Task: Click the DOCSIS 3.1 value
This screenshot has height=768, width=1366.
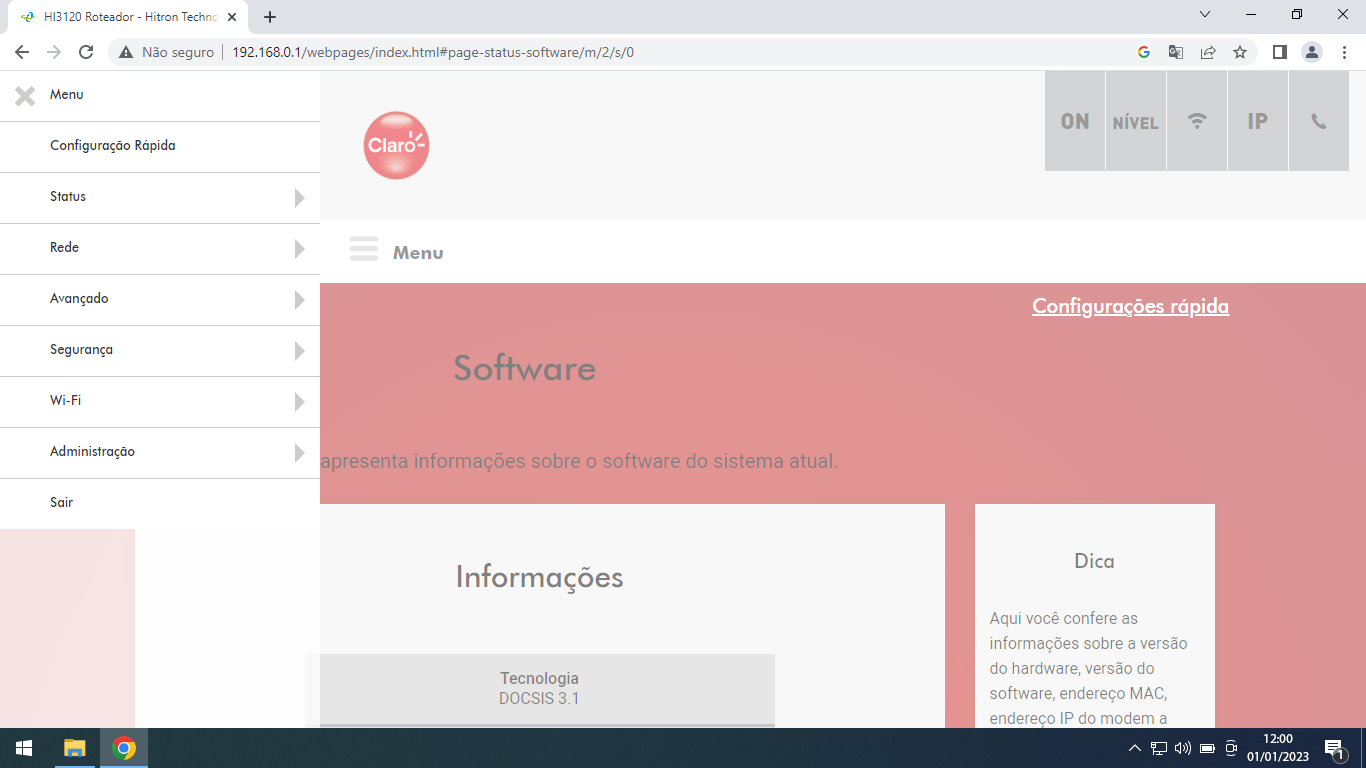Action: point(539,698)
